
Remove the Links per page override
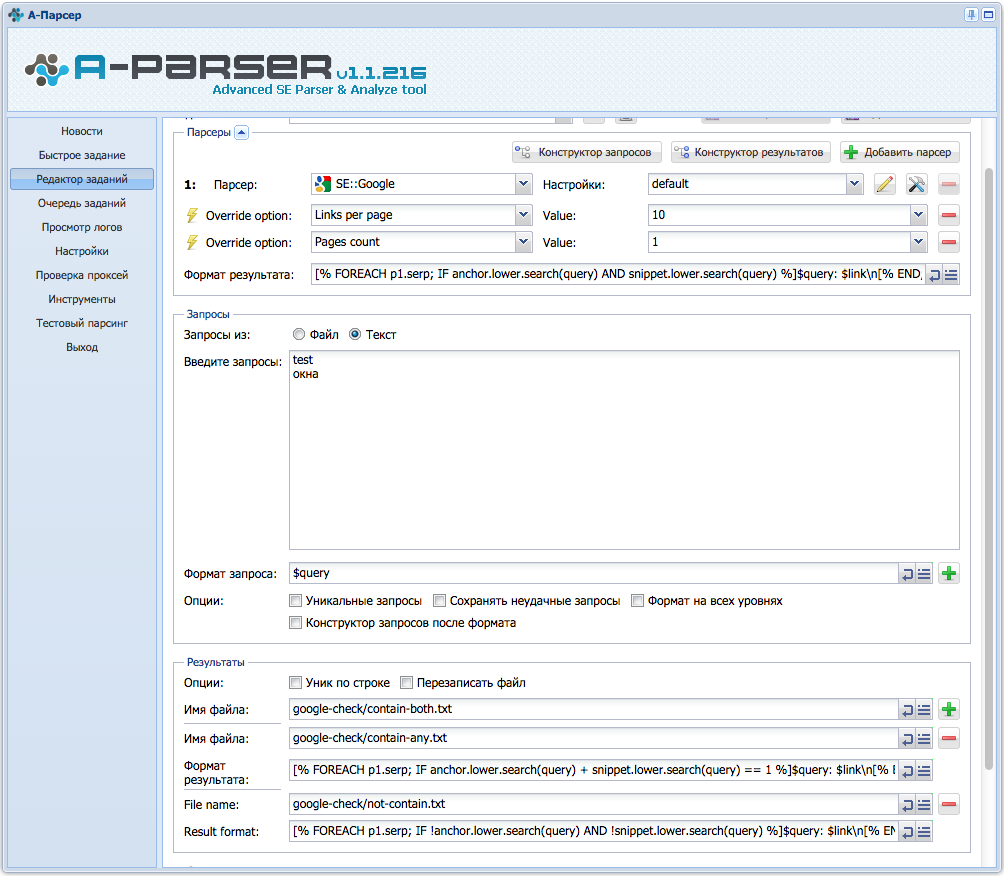(949, 215)
